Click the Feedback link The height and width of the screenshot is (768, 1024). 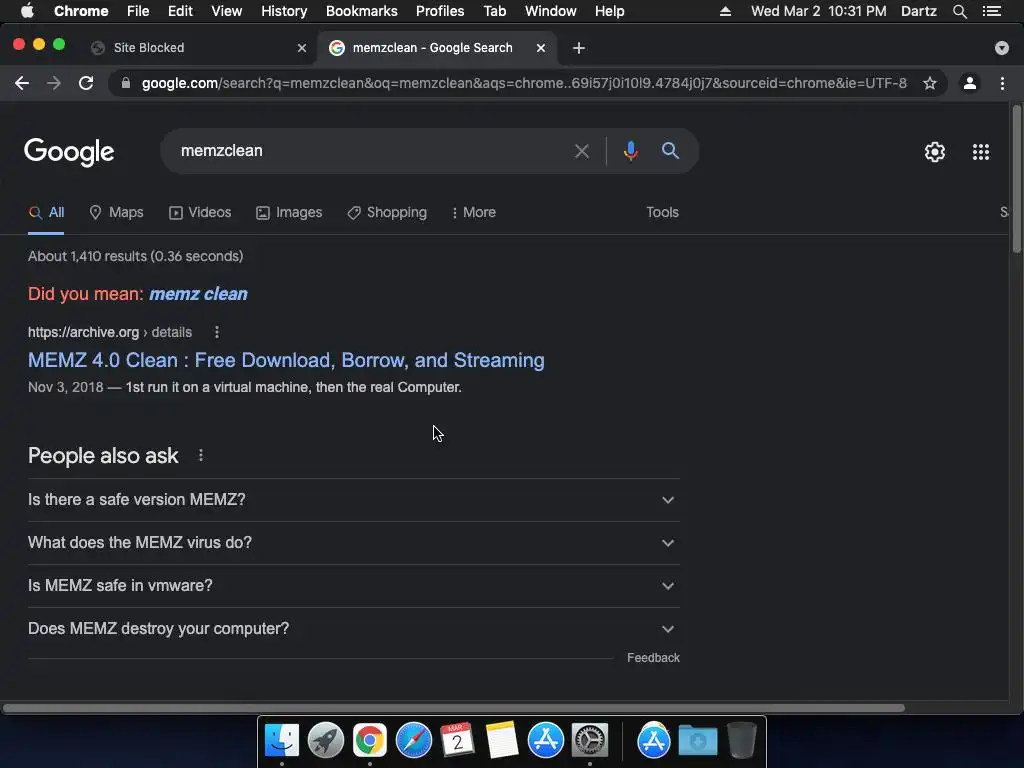coord(653,658)
